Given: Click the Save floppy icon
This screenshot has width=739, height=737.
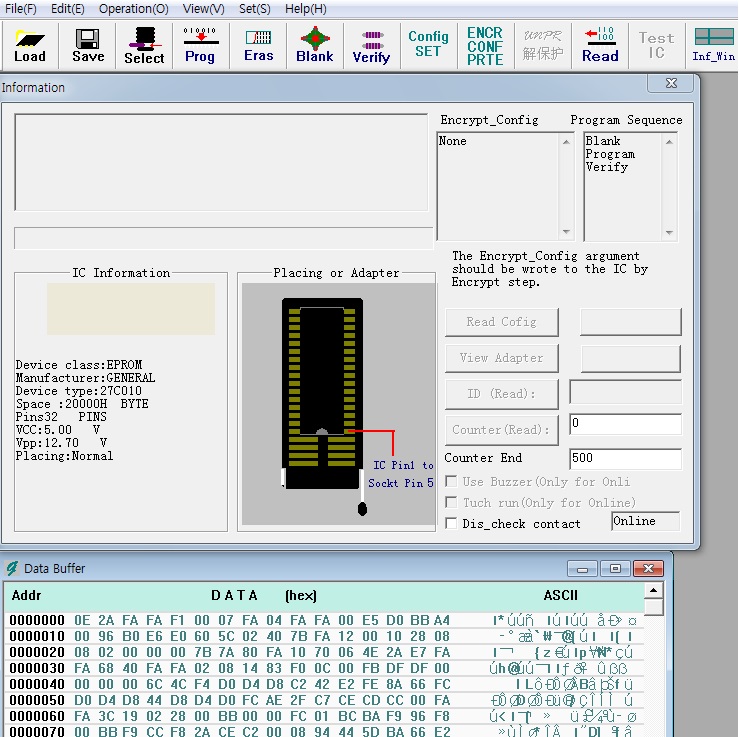Looking at the screenshot, I should (88, 46).
